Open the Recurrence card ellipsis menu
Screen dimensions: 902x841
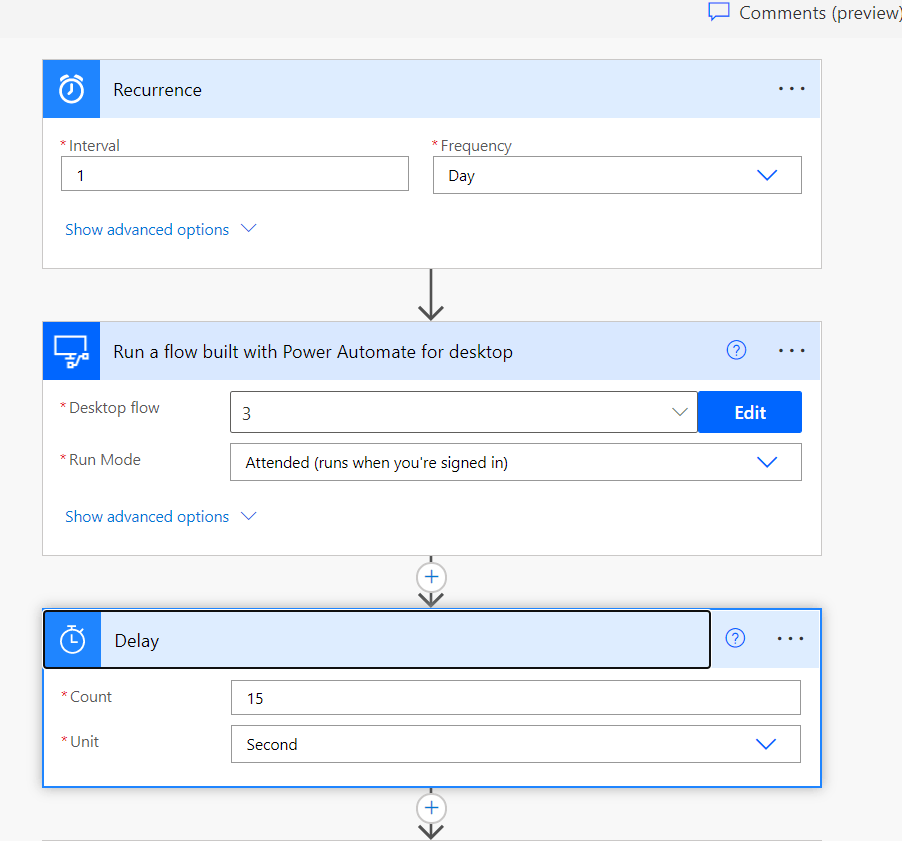coord(792,89)
